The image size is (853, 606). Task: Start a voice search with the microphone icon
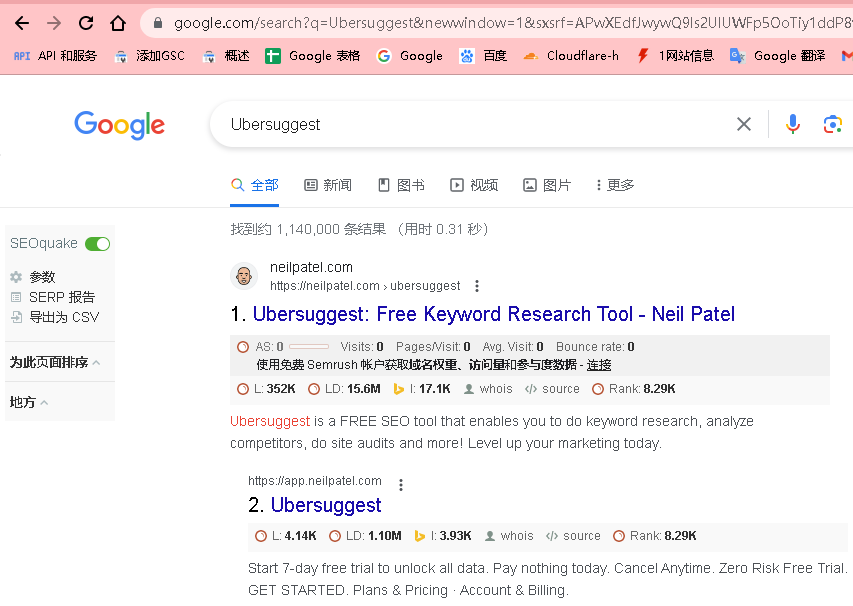point(792,124)
